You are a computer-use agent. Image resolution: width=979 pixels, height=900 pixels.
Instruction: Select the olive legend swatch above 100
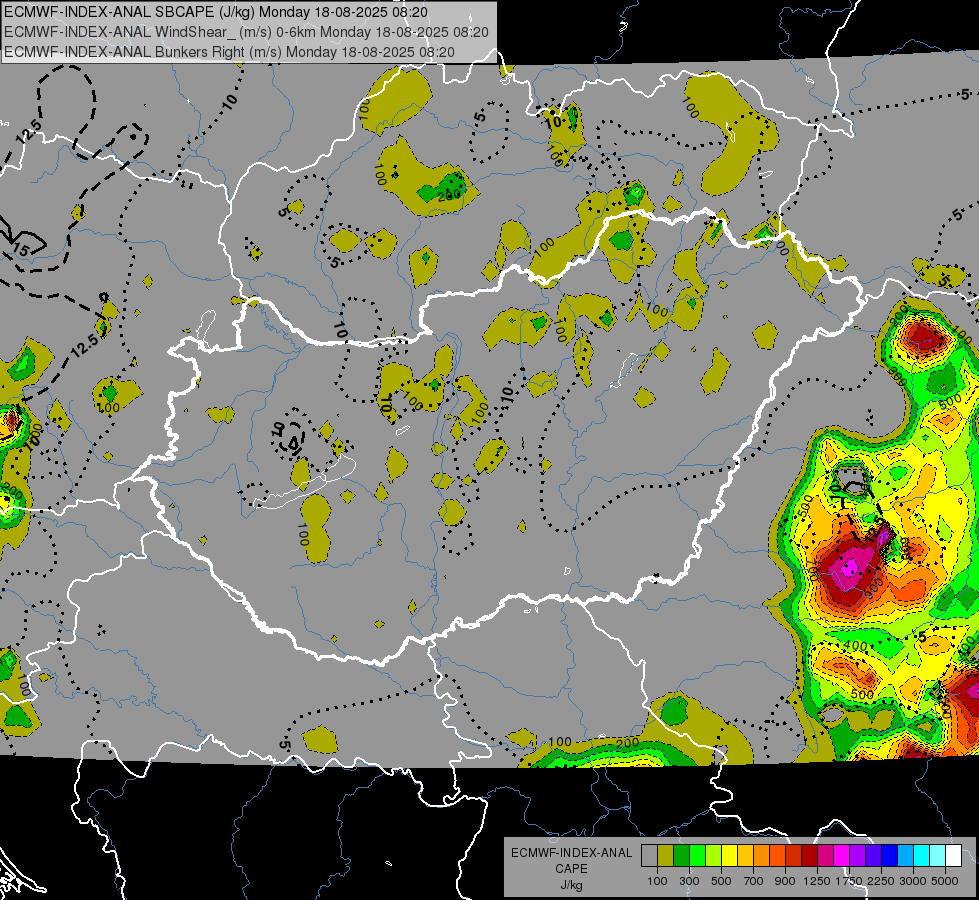pos(665,856)
